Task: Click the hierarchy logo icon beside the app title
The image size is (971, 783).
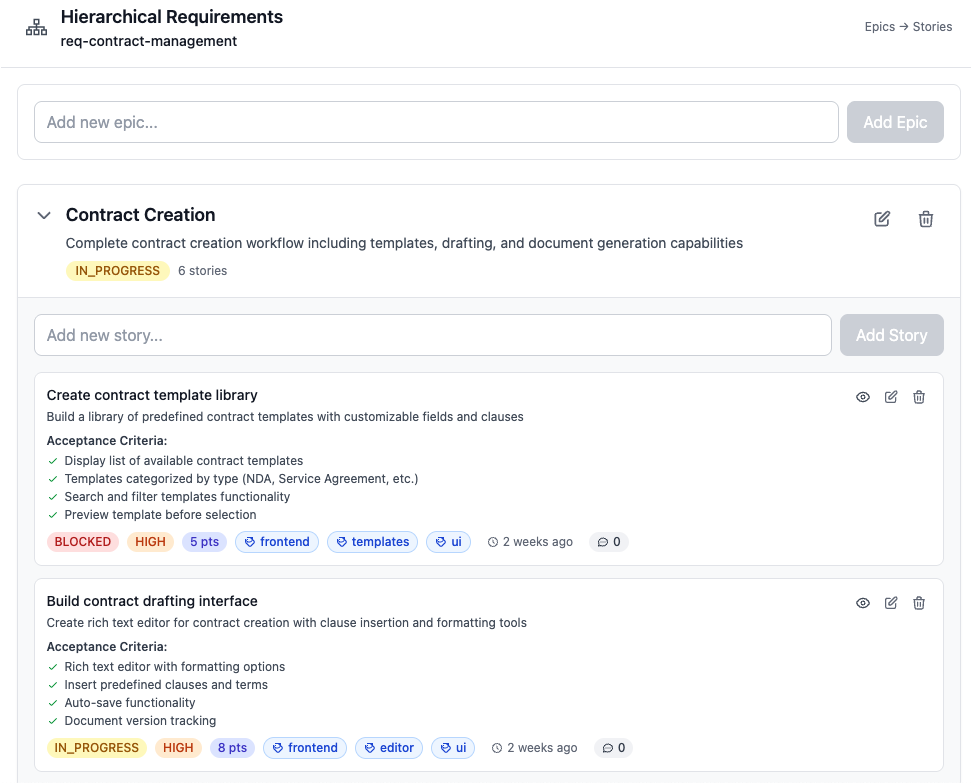Action: [36, 27]
